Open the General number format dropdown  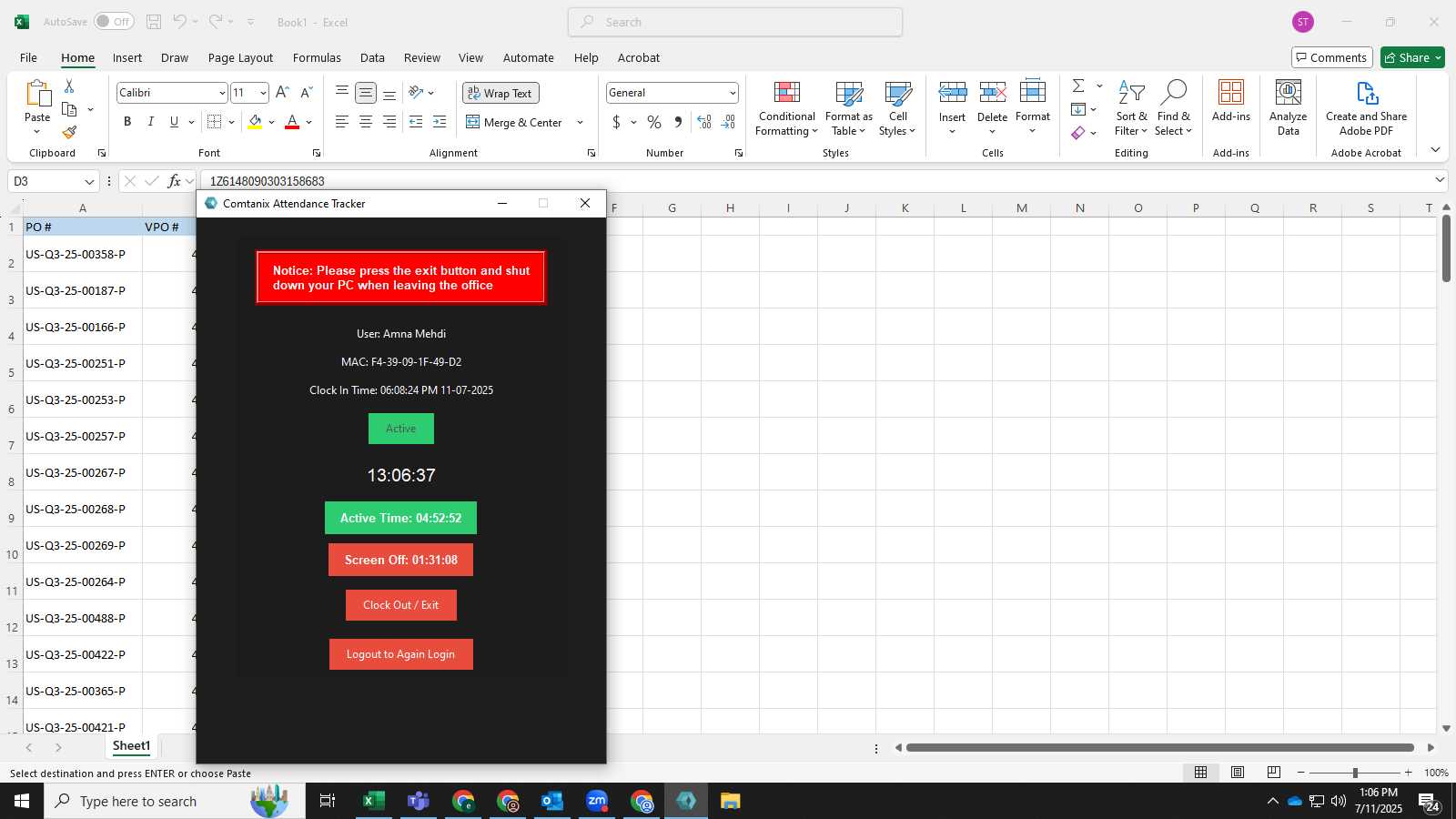tap(732, 93)
